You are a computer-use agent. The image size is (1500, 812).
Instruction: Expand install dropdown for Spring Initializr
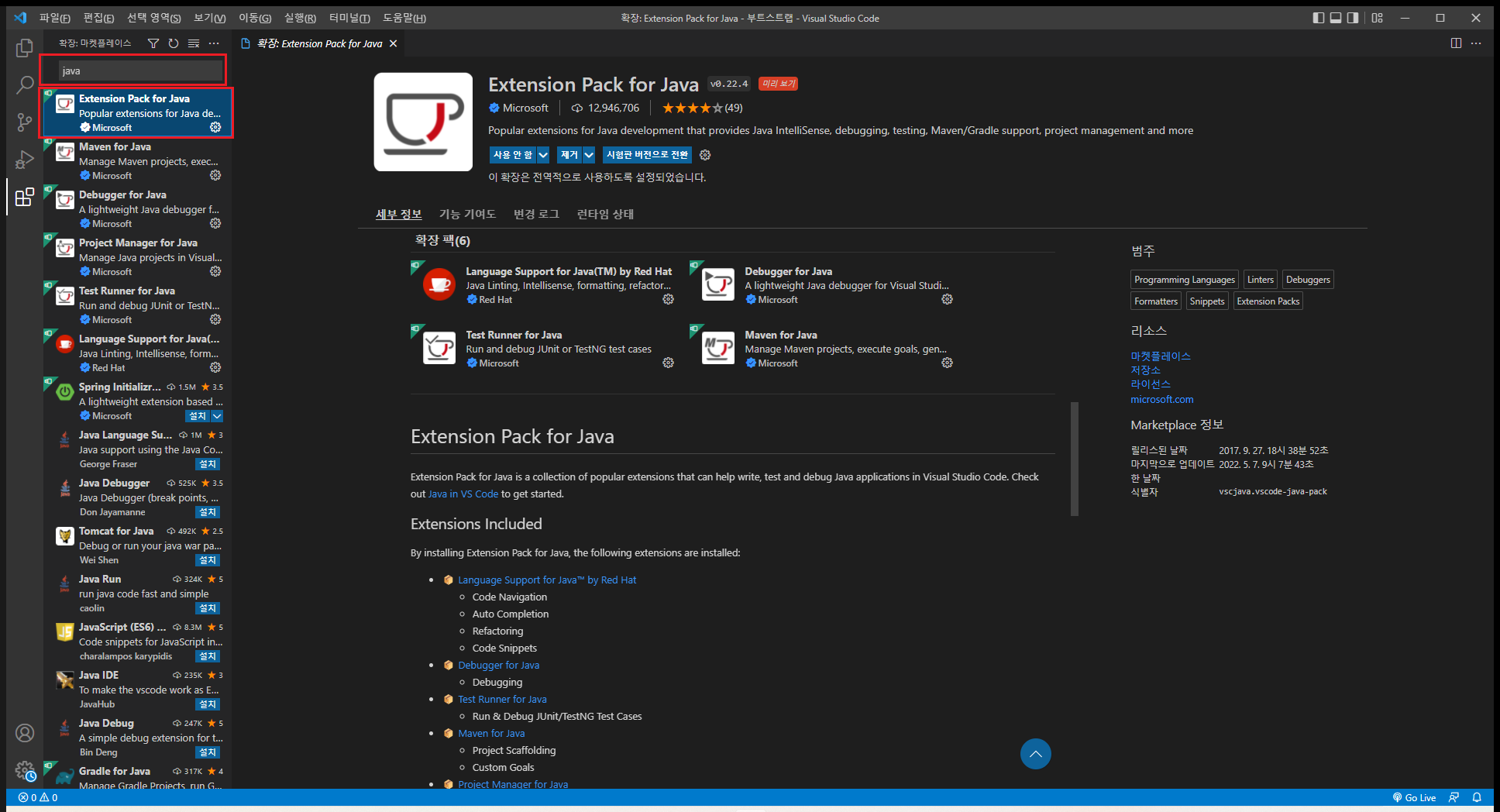(x=217, y=416)
